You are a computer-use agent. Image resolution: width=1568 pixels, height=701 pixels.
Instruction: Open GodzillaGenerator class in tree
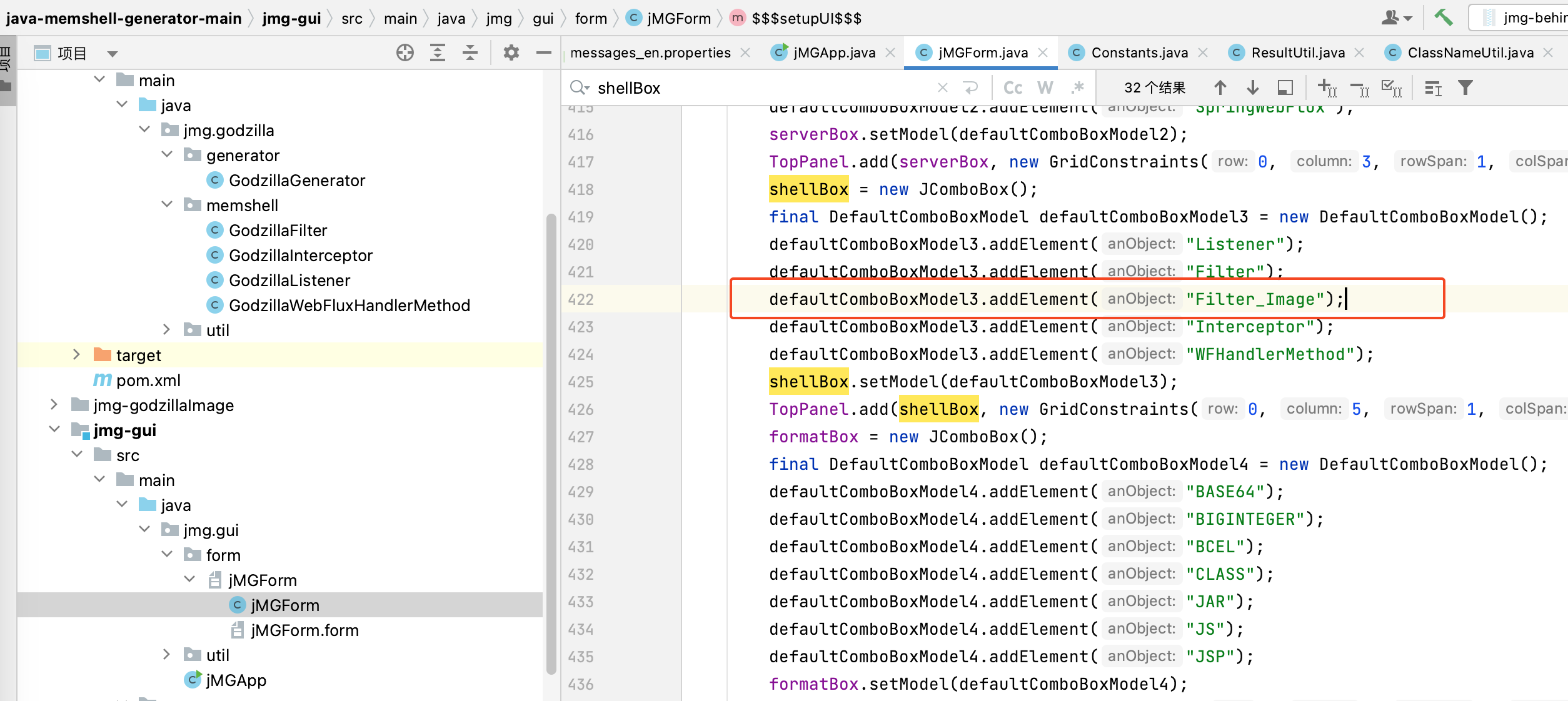(x=297, y=180)
